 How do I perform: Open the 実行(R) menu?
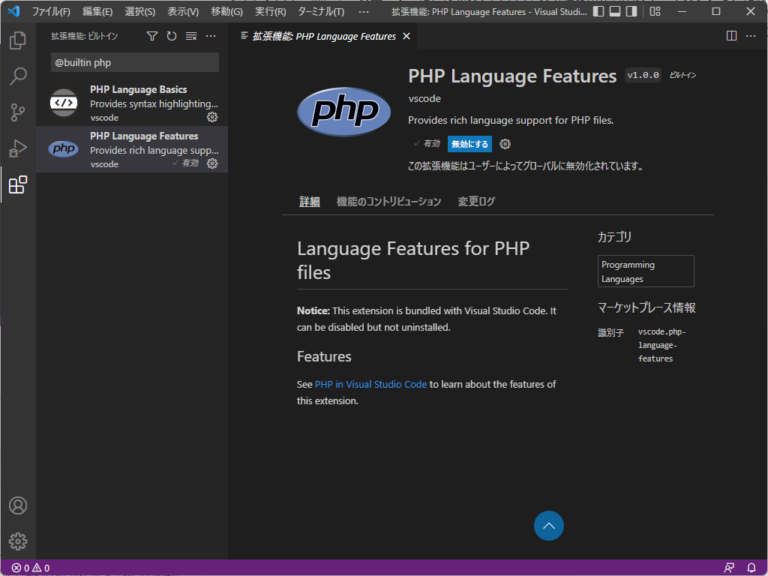(270, 11)
